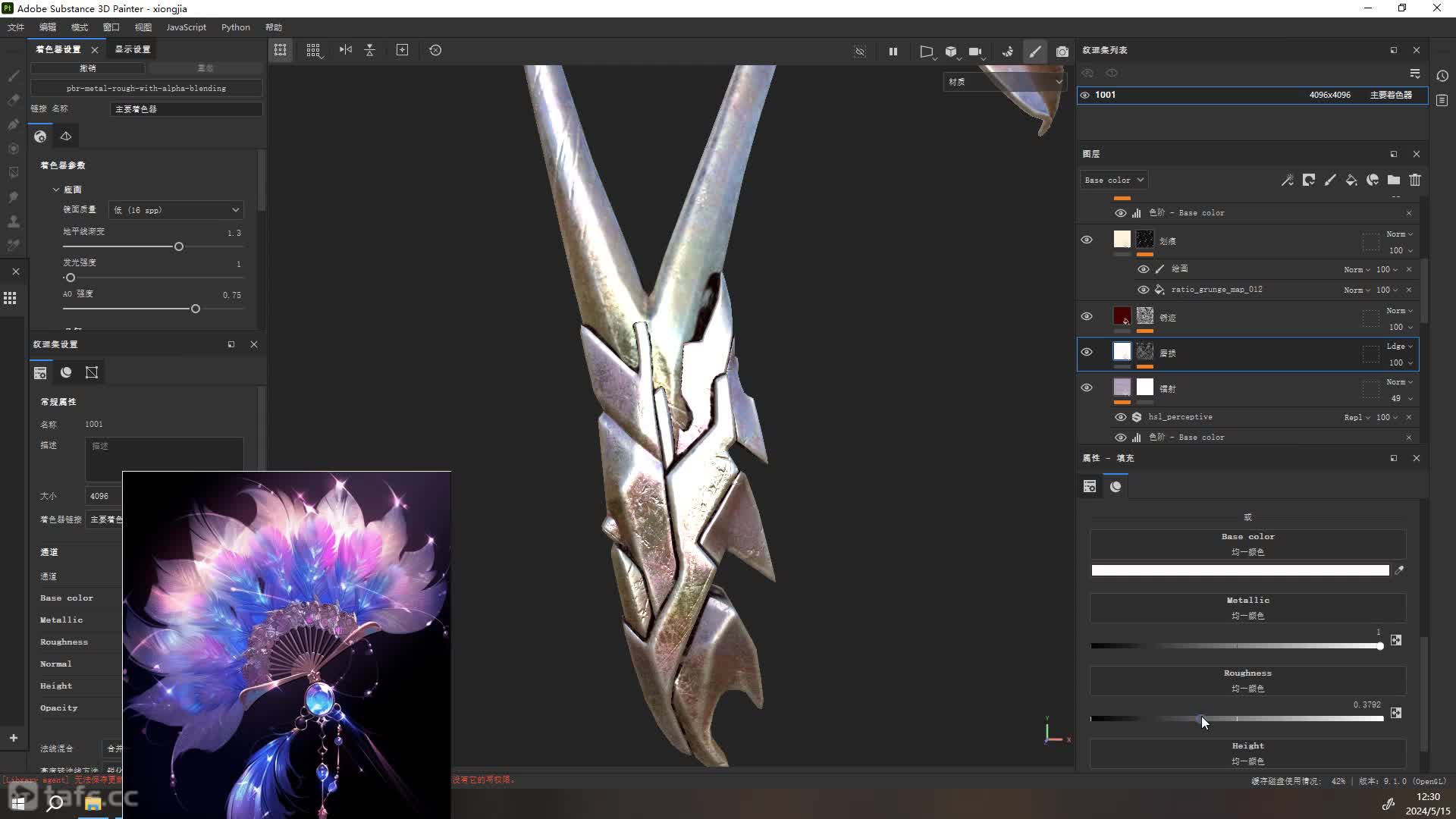
Task: Activate the painting mode brush icon in viewport toolbar
Action: tap(1035, 52)
